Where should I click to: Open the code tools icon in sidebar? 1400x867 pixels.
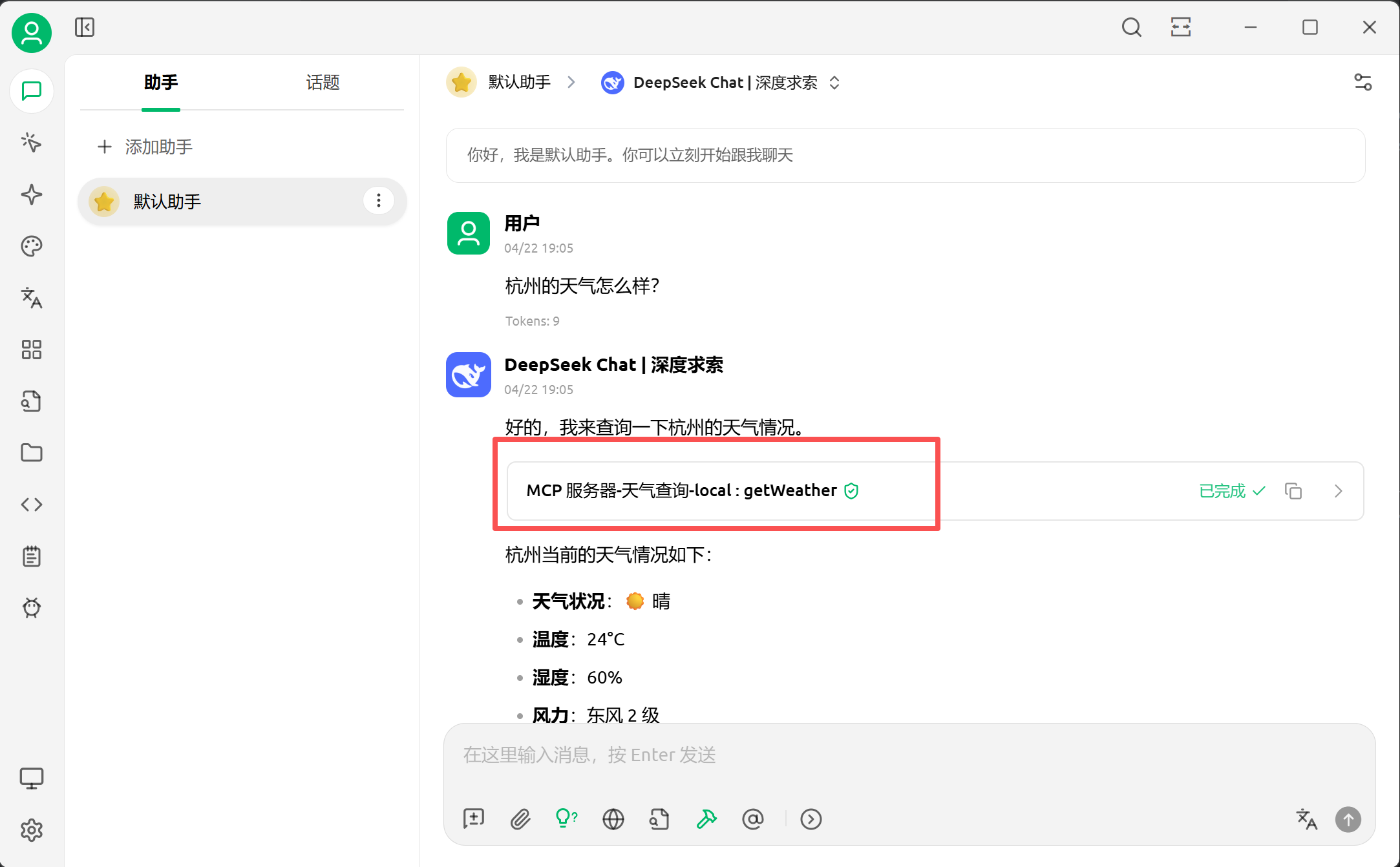point(31,505)
